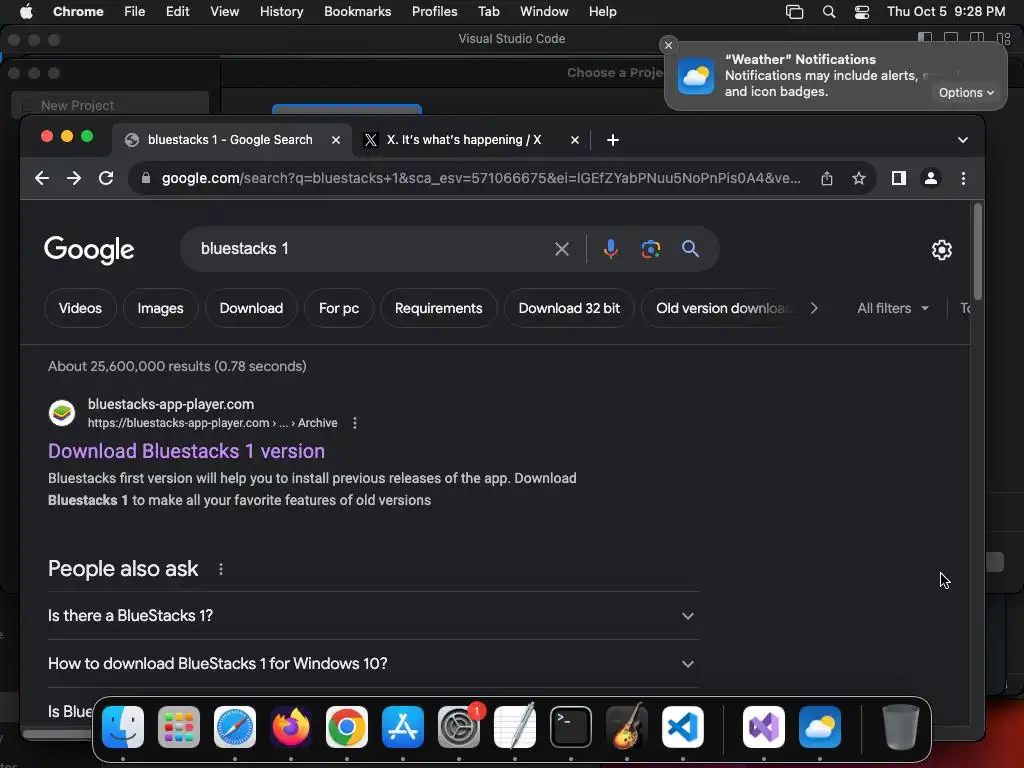The image size is (1024, 768).
Task: Close the X. It's what's happening tab
Action: coord(575,140)
